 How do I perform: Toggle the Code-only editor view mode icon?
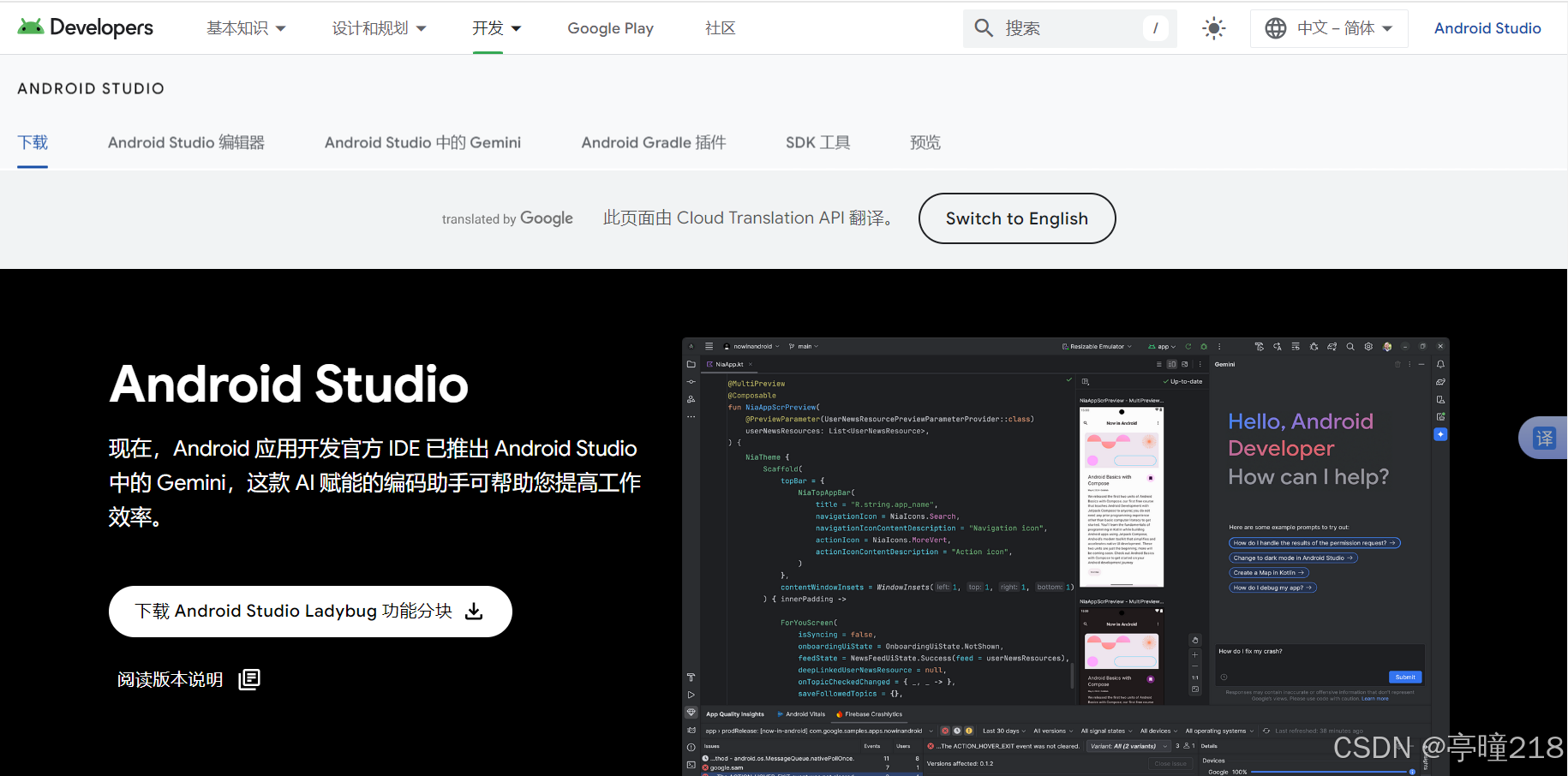[x=1158, y=364]
